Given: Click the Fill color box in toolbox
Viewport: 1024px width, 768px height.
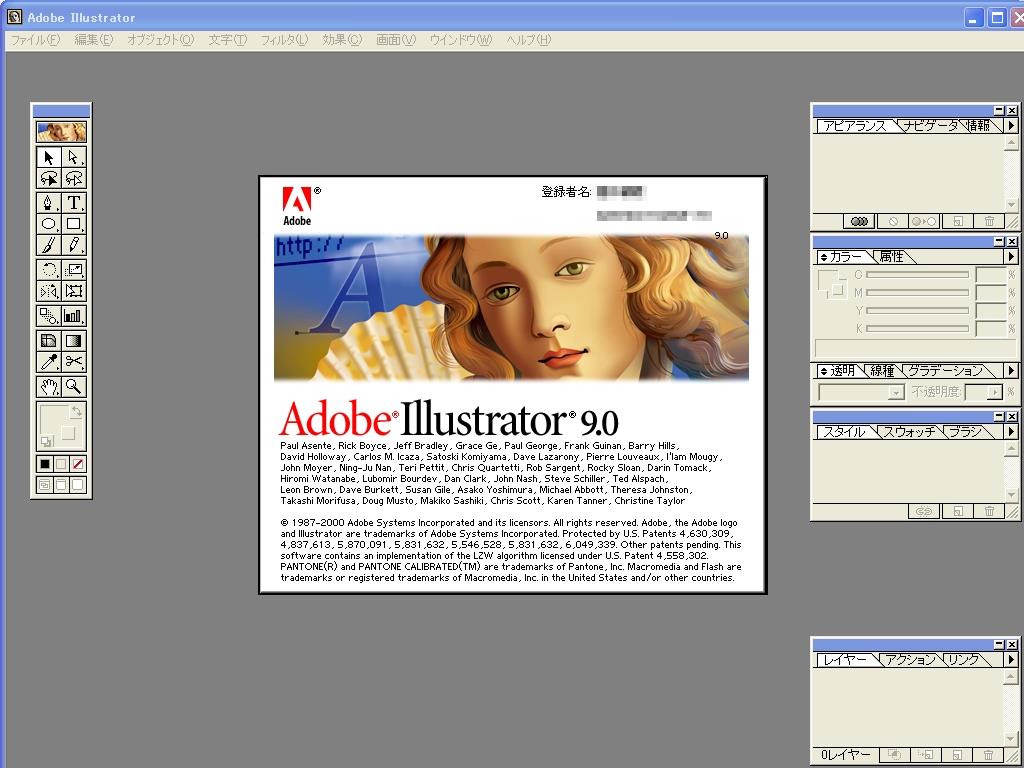Looking at the screenshot, I should pos(54,418).
